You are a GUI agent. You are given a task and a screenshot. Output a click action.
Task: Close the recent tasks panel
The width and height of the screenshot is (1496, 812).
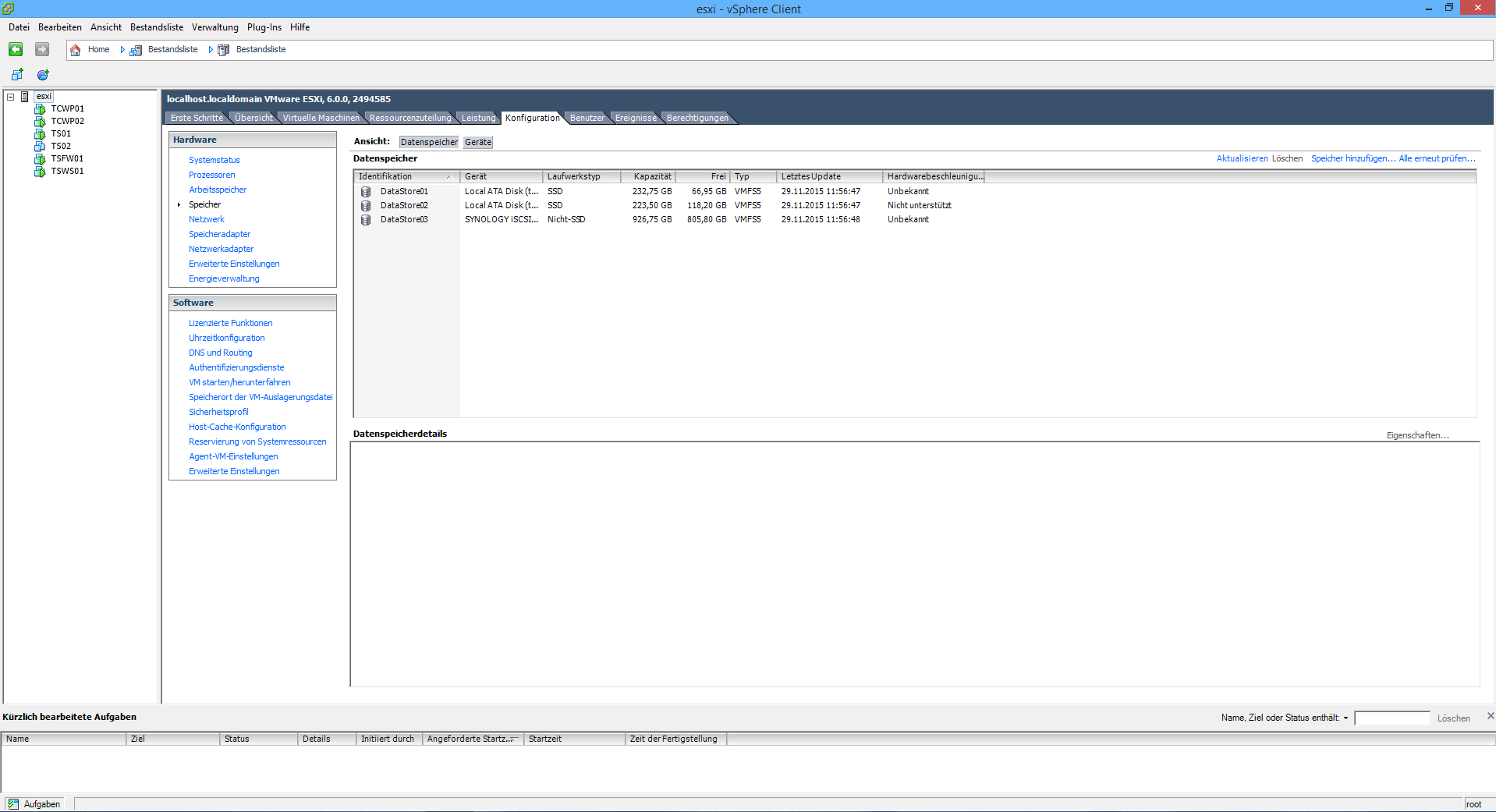click(x=1490, y=715)
